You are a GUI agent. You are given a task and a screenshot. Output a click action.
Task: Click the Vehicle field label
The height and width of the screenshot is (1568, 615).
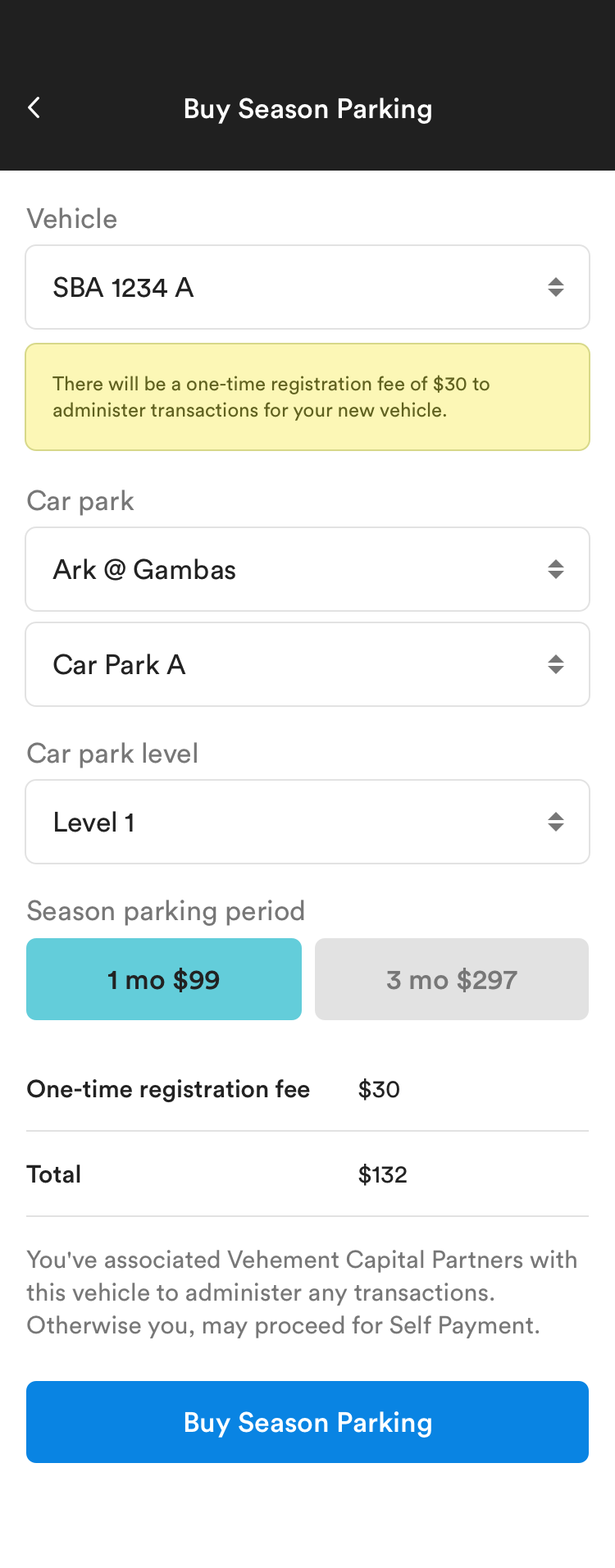72,219
